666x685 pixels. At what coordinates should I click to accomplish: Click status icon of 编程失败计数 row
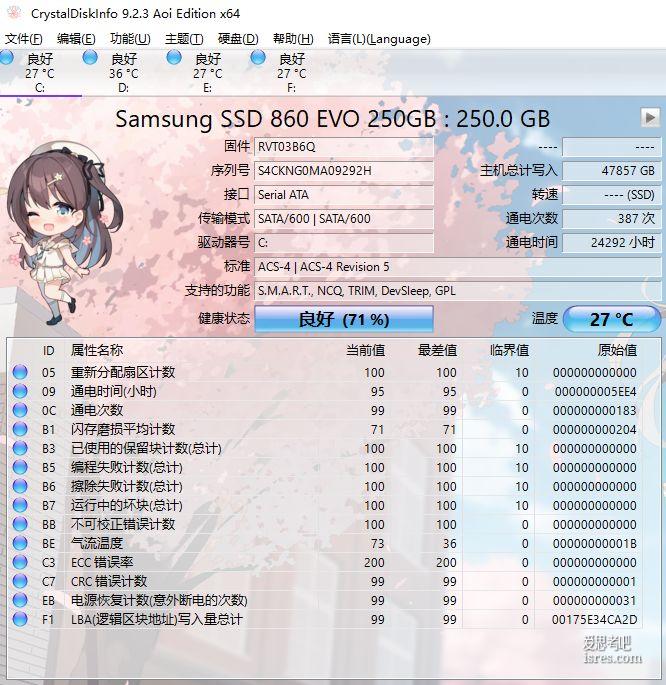[x=20, y=467]
